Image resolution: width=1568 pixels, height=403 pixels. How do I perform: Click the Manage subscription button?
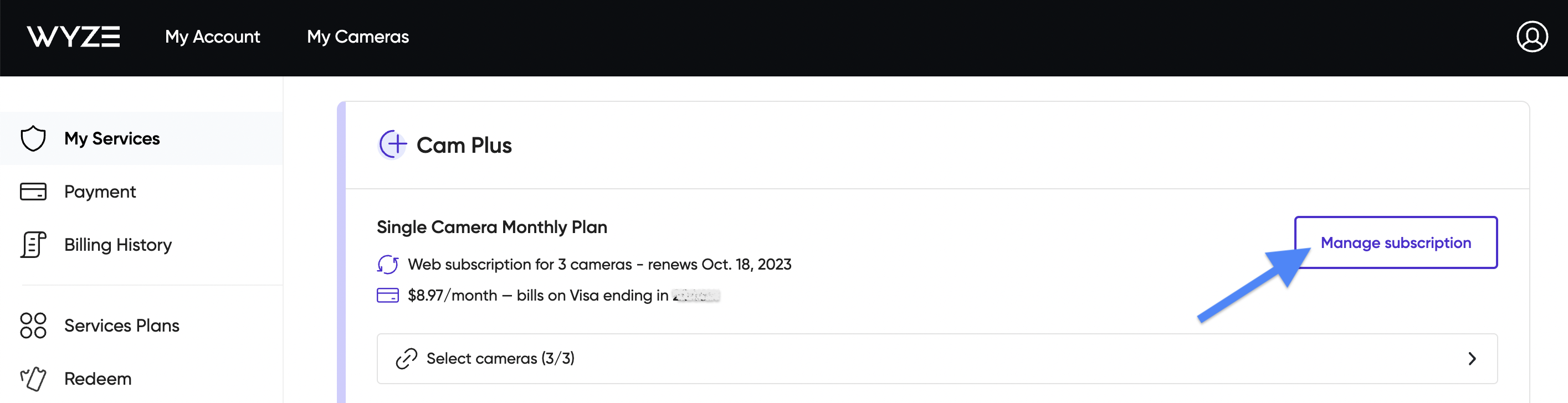coord(1395,242)
